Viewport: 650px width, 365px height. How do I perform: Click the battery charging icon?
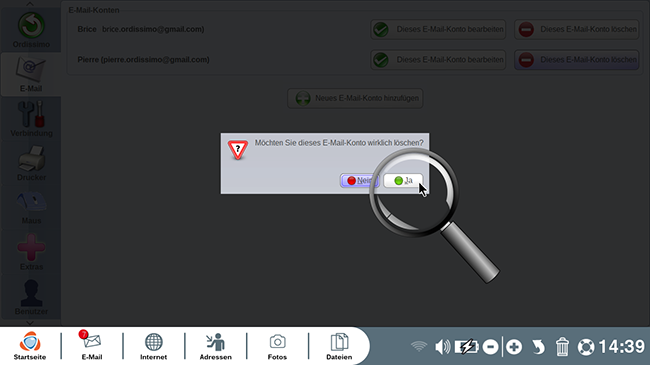pos(467,346)
